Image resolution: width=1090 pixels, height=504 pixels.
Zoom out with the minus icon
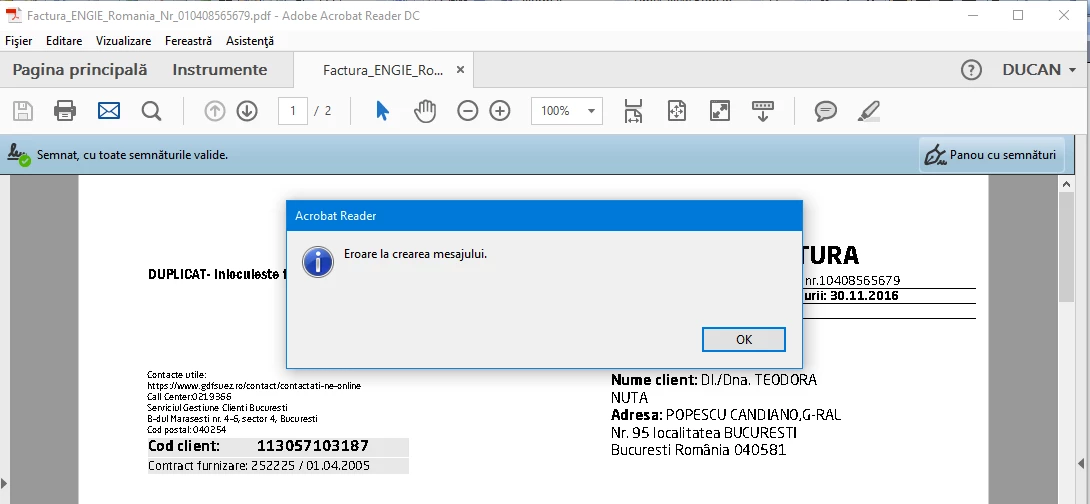pyautogui.click(x=467, y=111)
